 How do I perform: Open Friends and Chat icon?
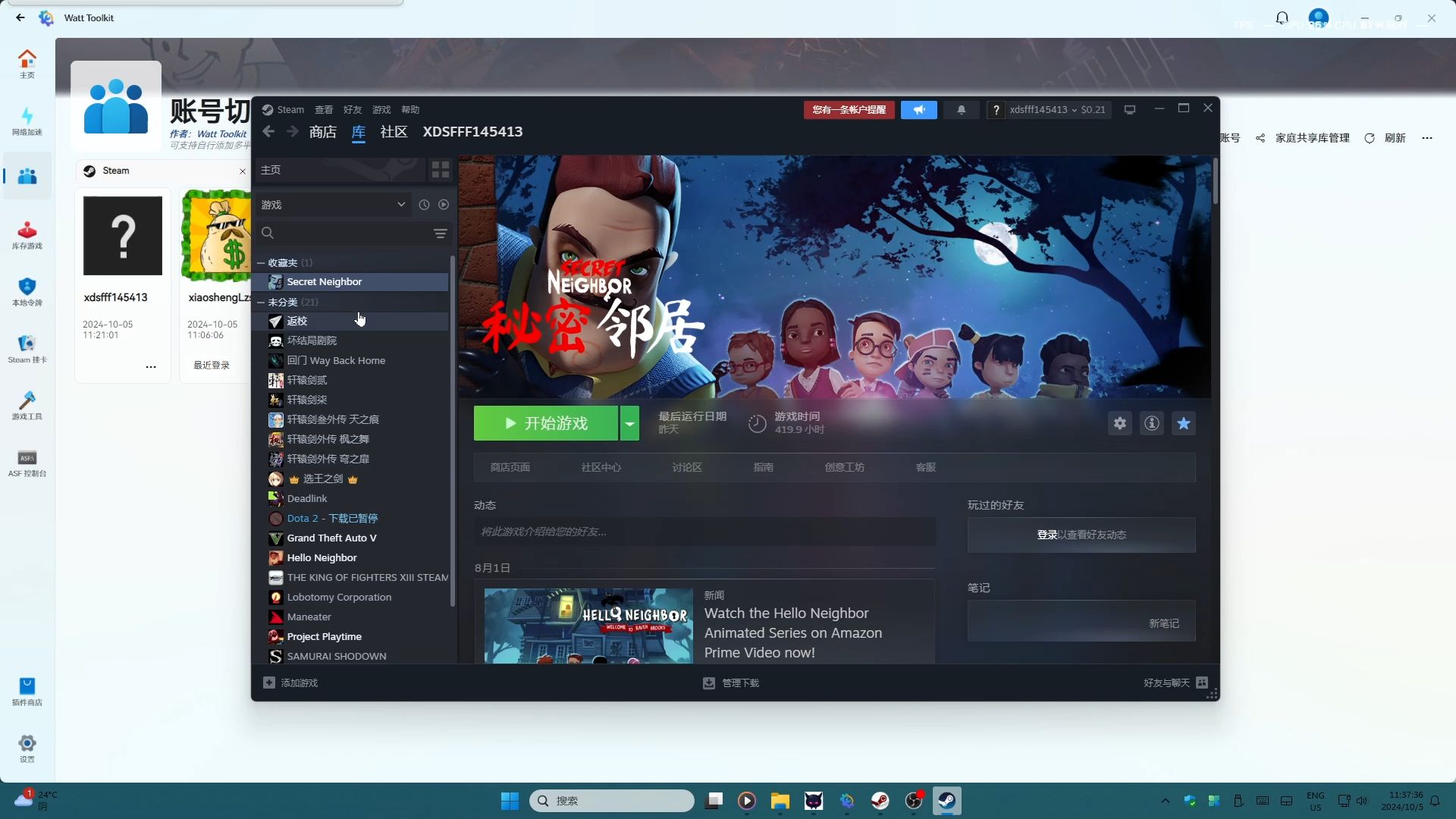[x=1202, y=682]
